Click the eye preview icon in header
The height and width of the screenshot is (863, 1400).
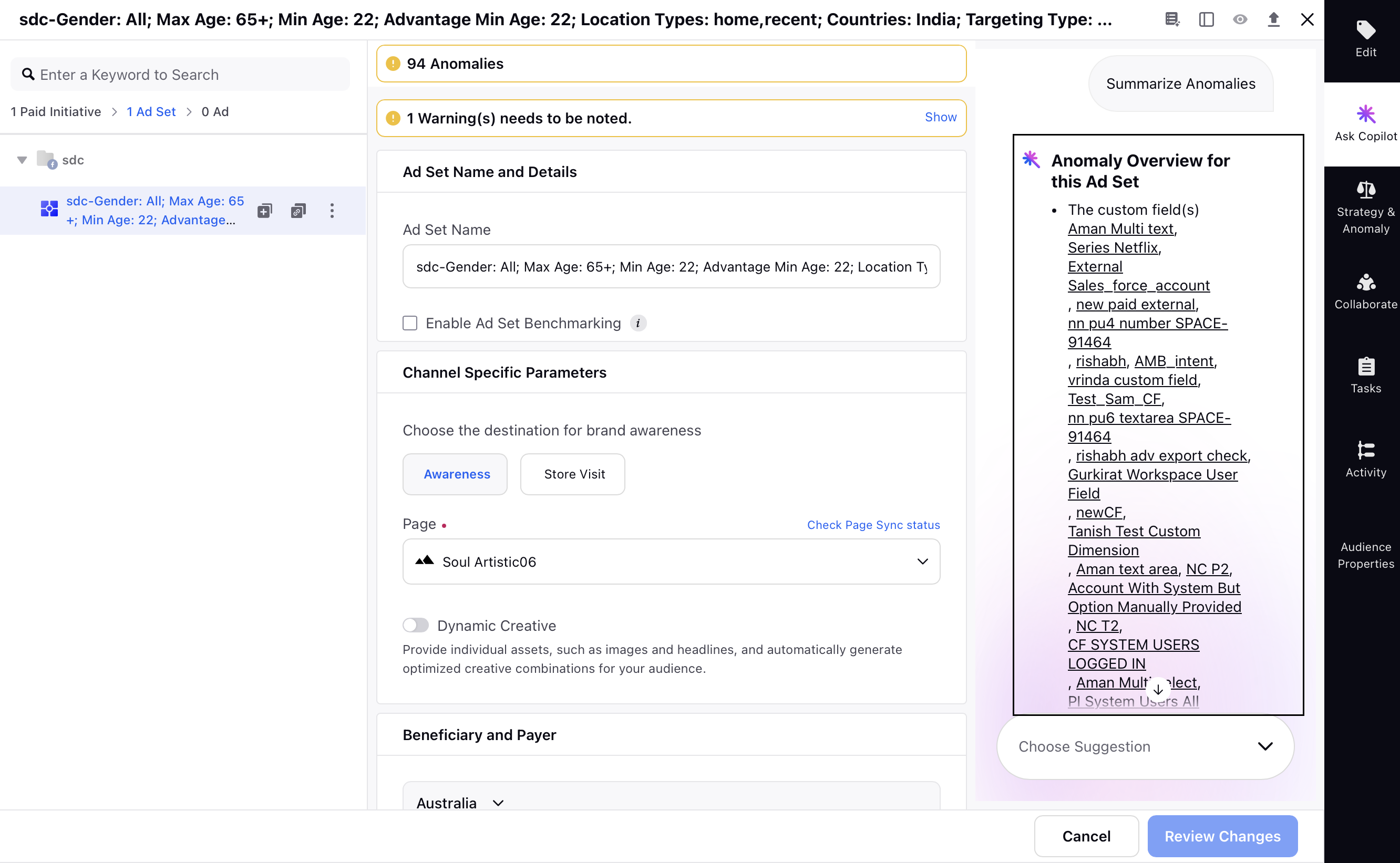(x=1240, y=19)
